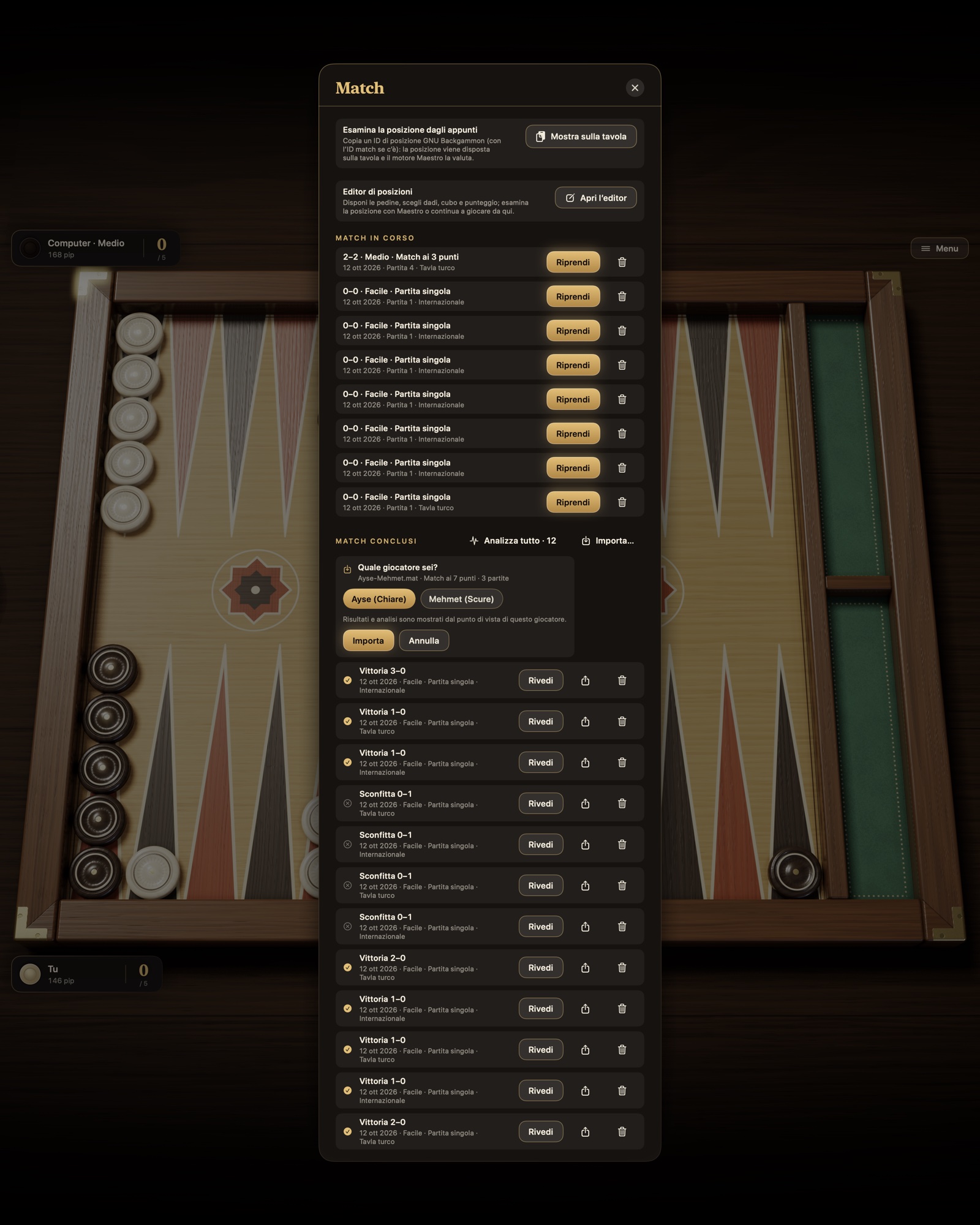
Task: Click the Tu player score panel
Action: pos(86,974)
